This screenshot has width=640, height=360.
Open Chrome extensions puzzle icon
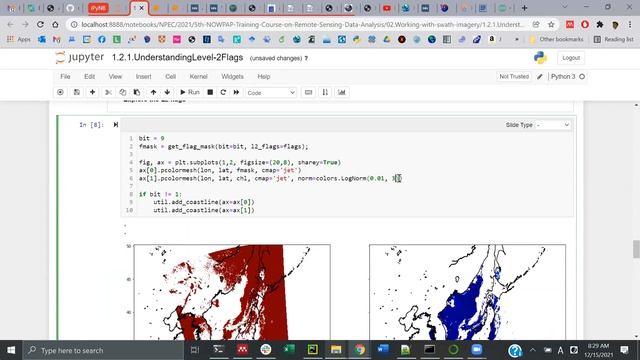[600, 24]
